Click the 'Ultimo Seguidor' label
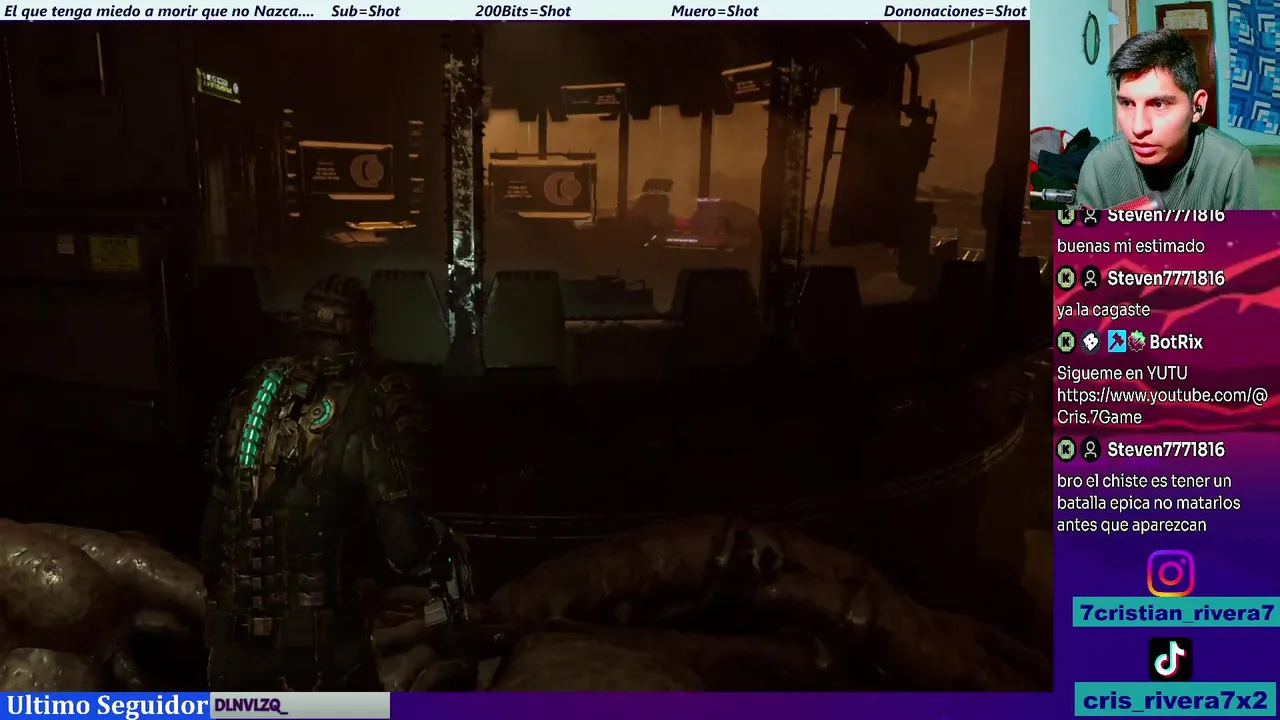The width and height of the screenshot is (1280, 720). 107,705
